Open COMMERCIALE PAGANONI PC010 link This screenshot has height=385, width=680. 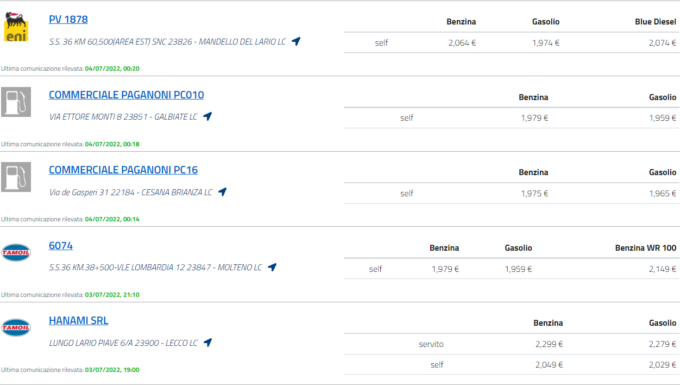126,95
